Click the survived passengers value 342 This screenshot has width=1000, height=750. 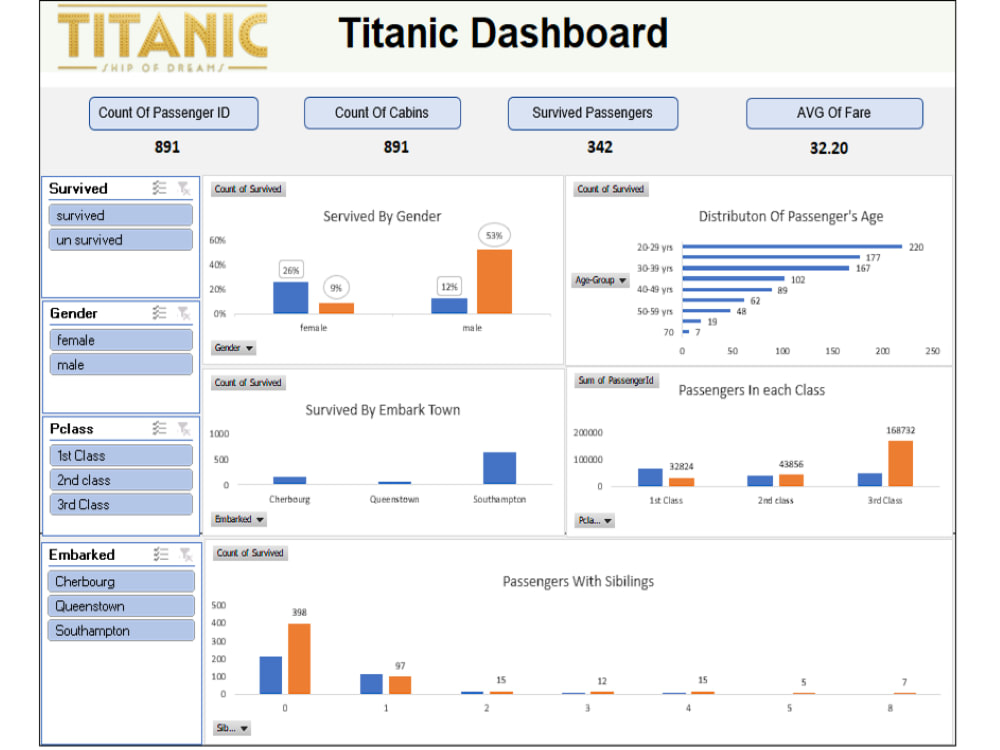click(599, 147)
